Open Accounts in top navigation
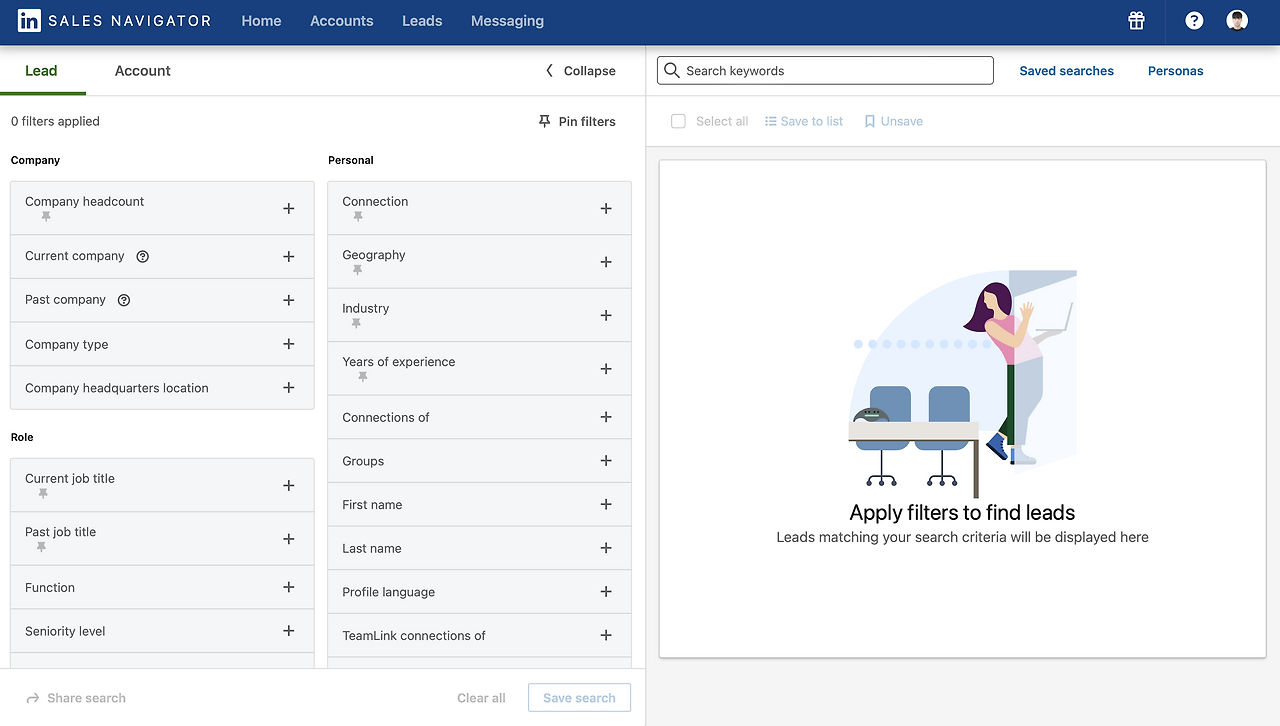The image size is (1280, 726). [x=342, y=21]
